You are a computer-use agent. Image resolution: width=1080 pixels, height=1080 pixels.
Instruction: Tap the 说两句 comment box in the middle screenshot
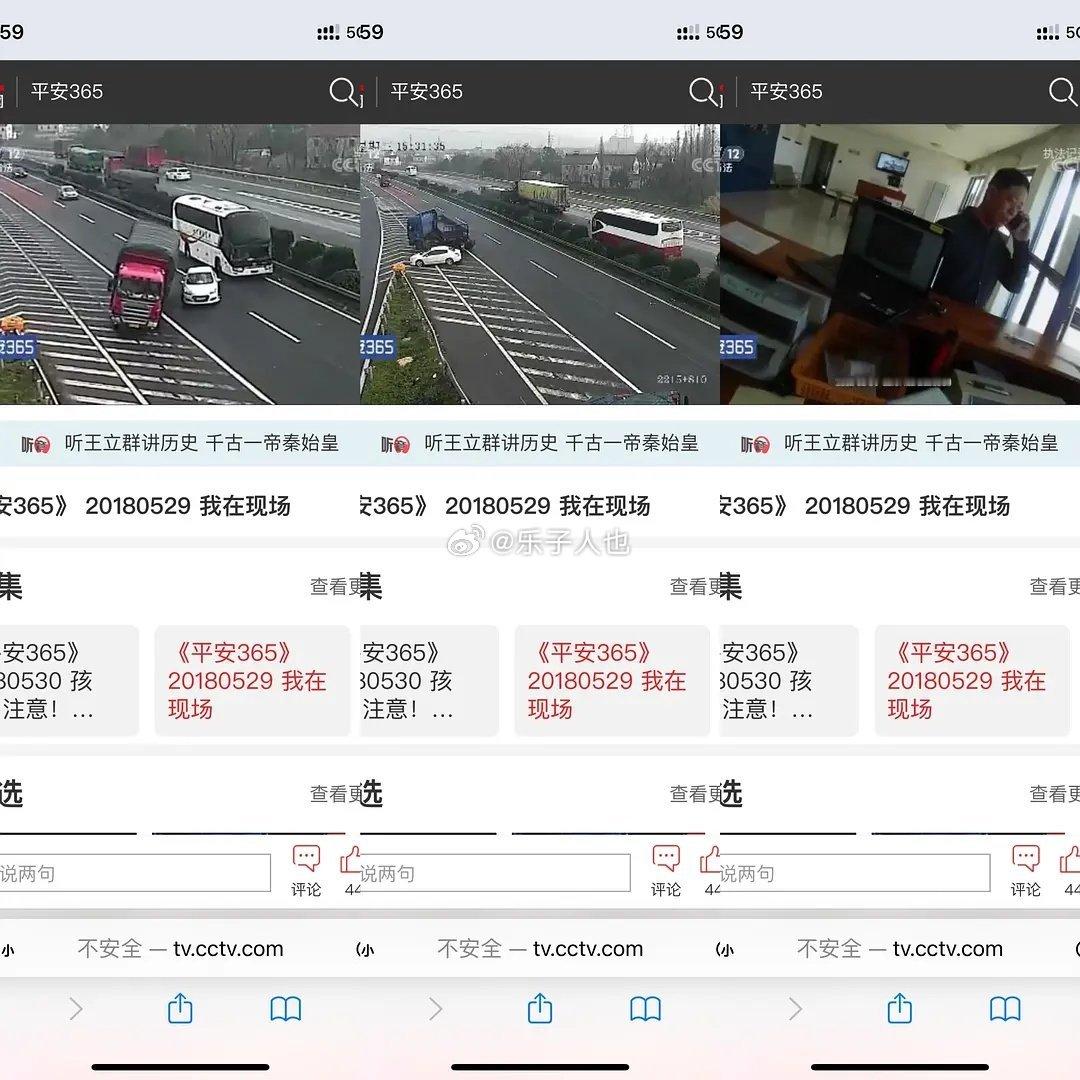pyautogui.click(x=495, y=873)
